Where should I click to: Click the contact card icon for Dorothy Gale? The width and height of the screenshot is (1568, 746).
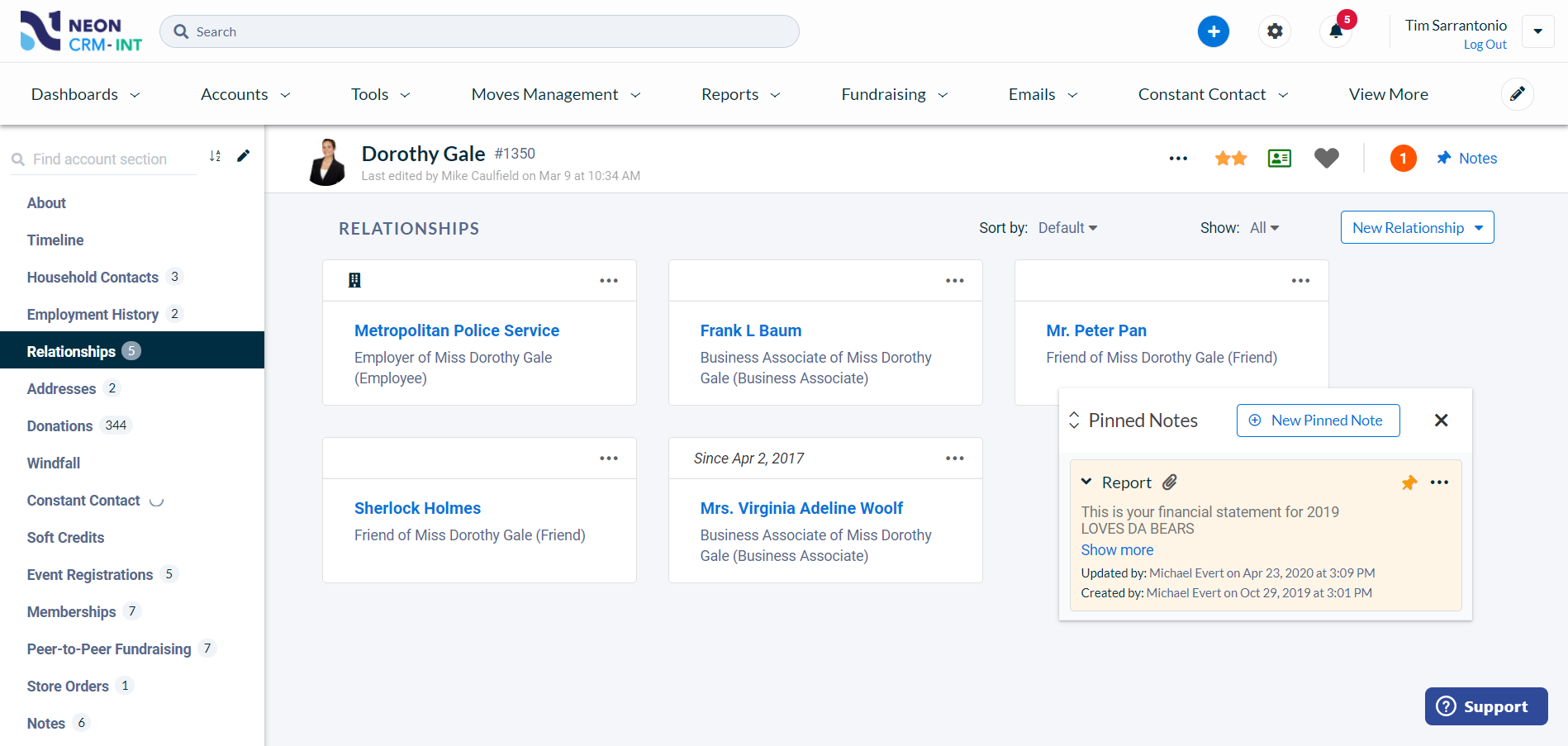pos(1279,158)
